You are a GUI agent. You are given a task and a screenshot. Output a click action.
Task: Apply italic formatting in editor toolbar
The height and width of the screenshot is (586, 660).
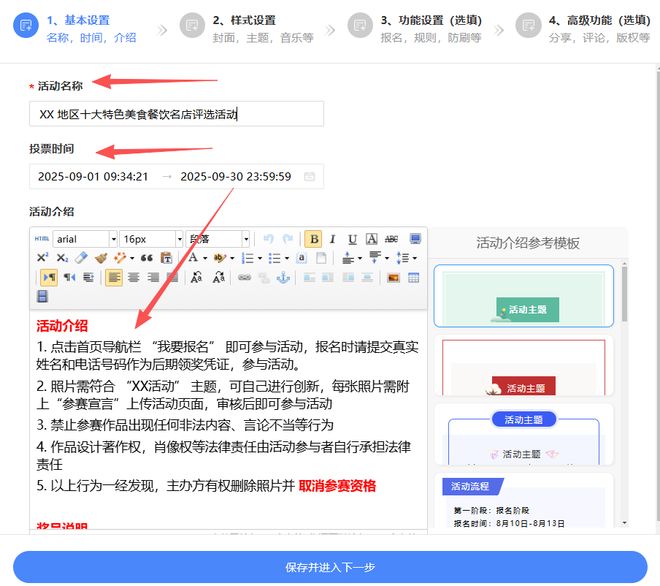[333, 239]
